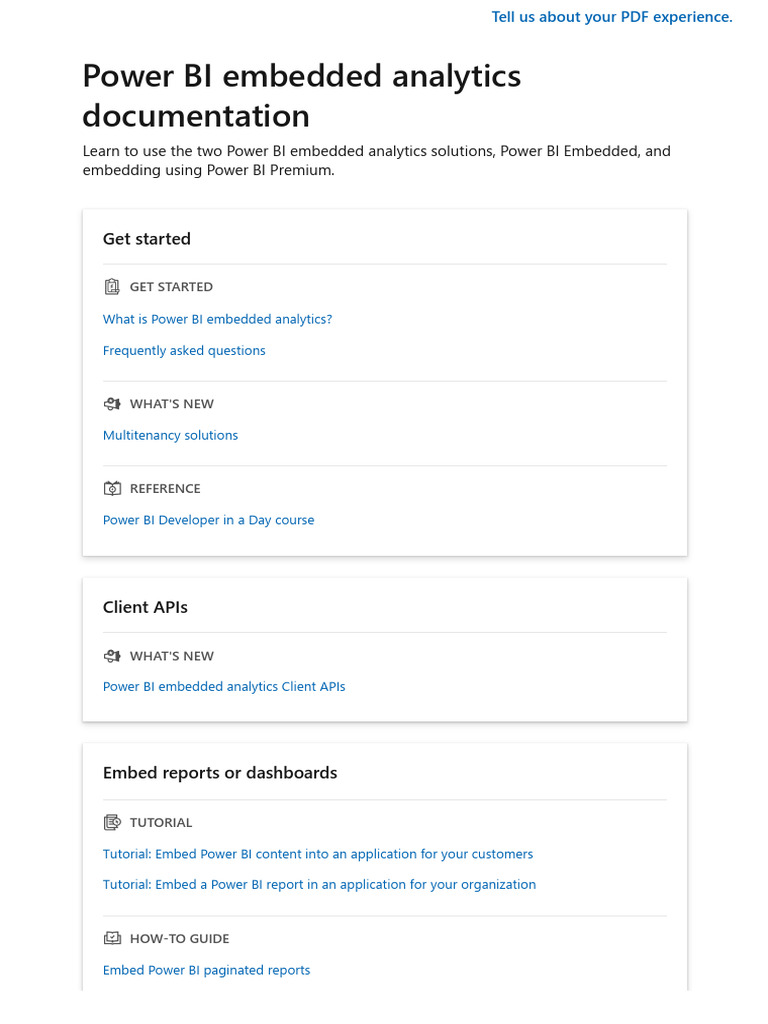Click 'Embed reports or dashboards' card heading
The width and height of the screenshot is (768, 1024).
point(220,773)
